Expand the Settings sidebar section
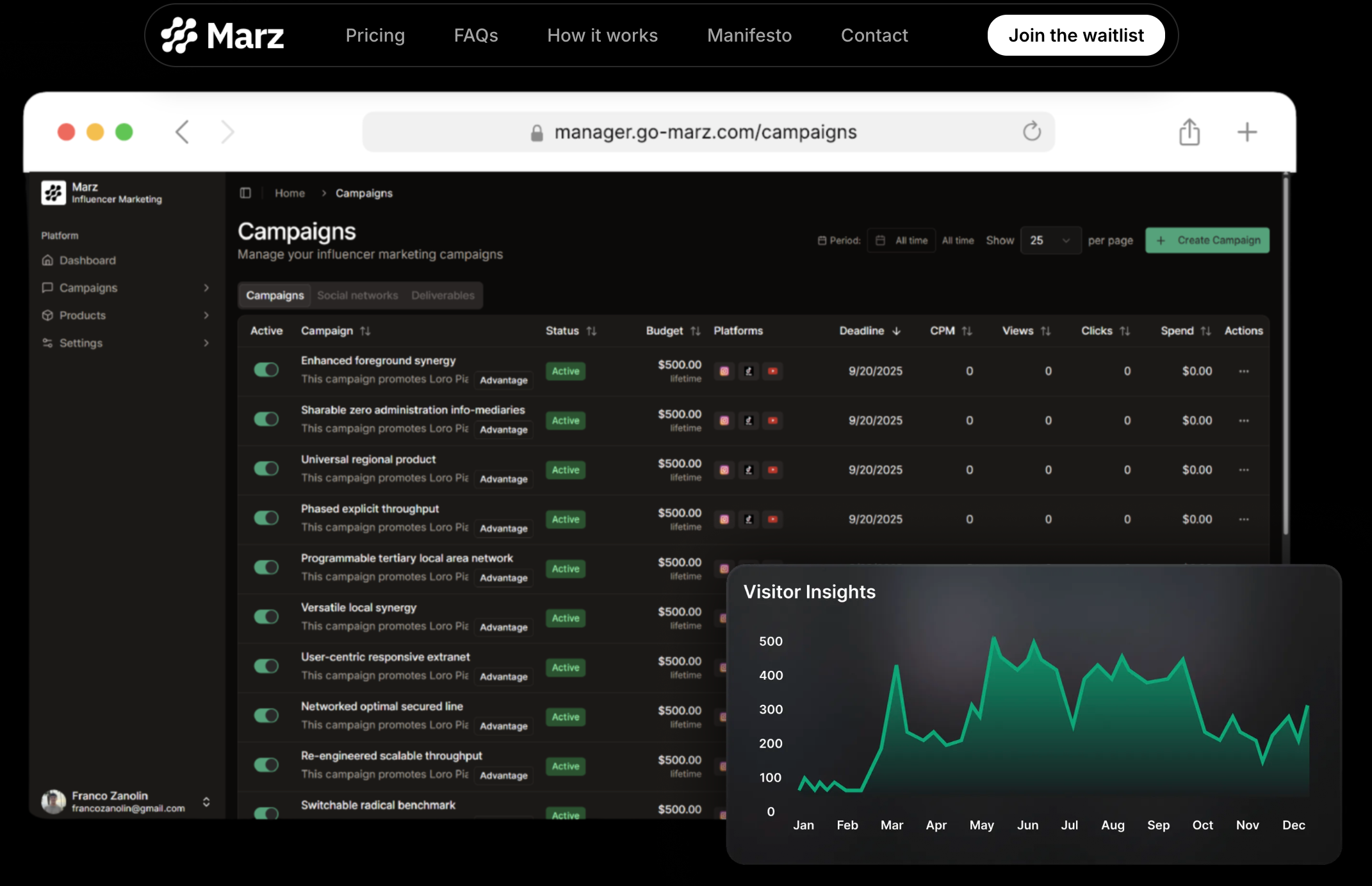 pyautogui.click(x=206, y=343)
